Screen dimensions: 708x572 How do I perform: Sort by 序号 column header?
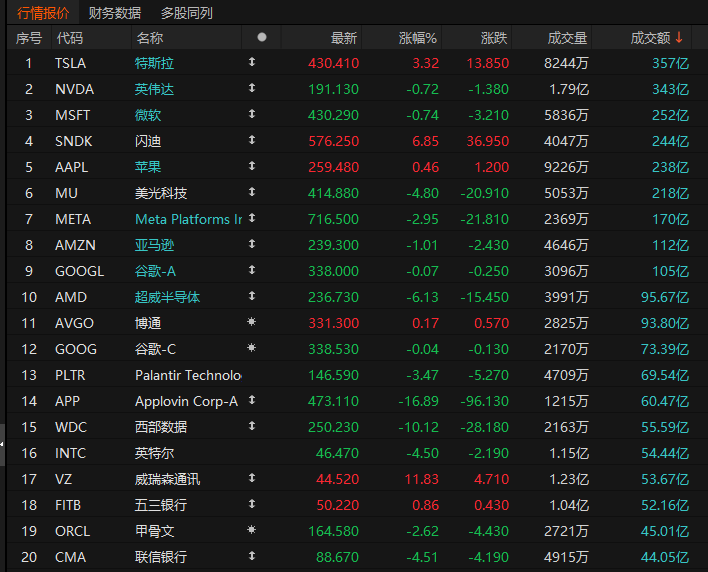coord(29,38)
